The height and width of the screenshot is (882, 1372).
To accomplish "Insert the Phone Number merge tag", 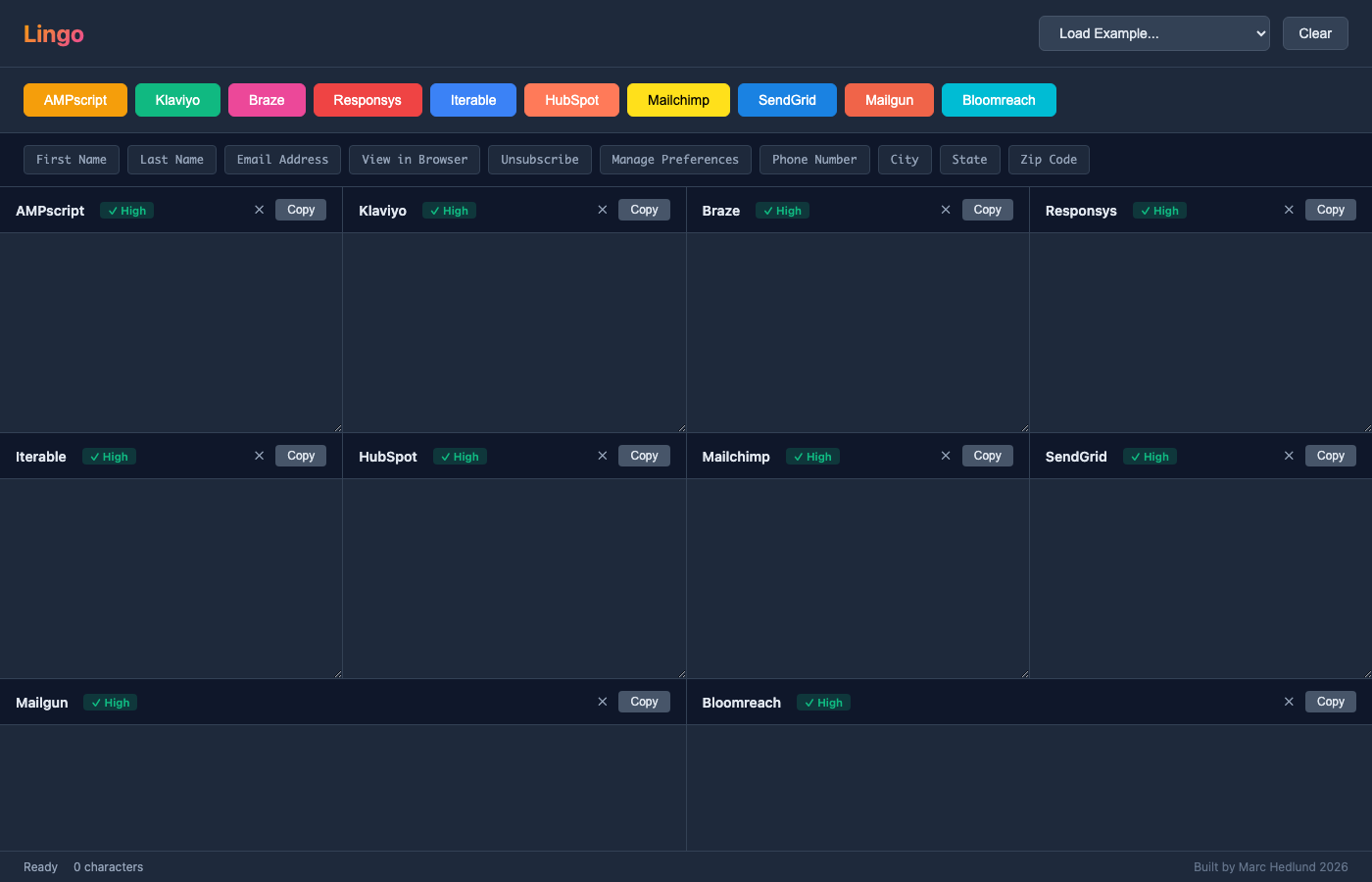I will click(x=814, y=160).
